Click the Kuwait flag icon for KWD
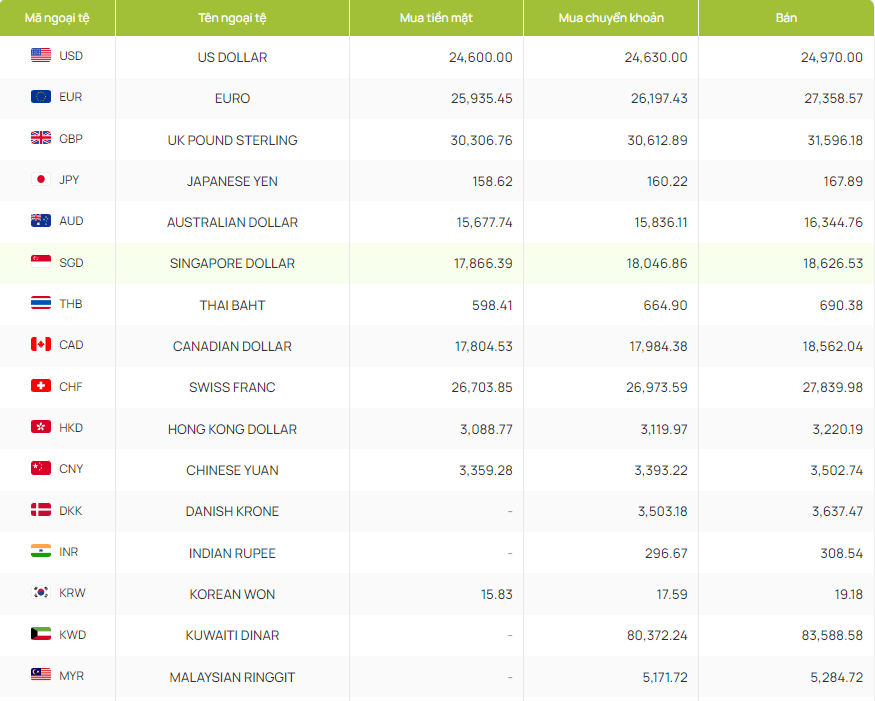 (41, 634)
